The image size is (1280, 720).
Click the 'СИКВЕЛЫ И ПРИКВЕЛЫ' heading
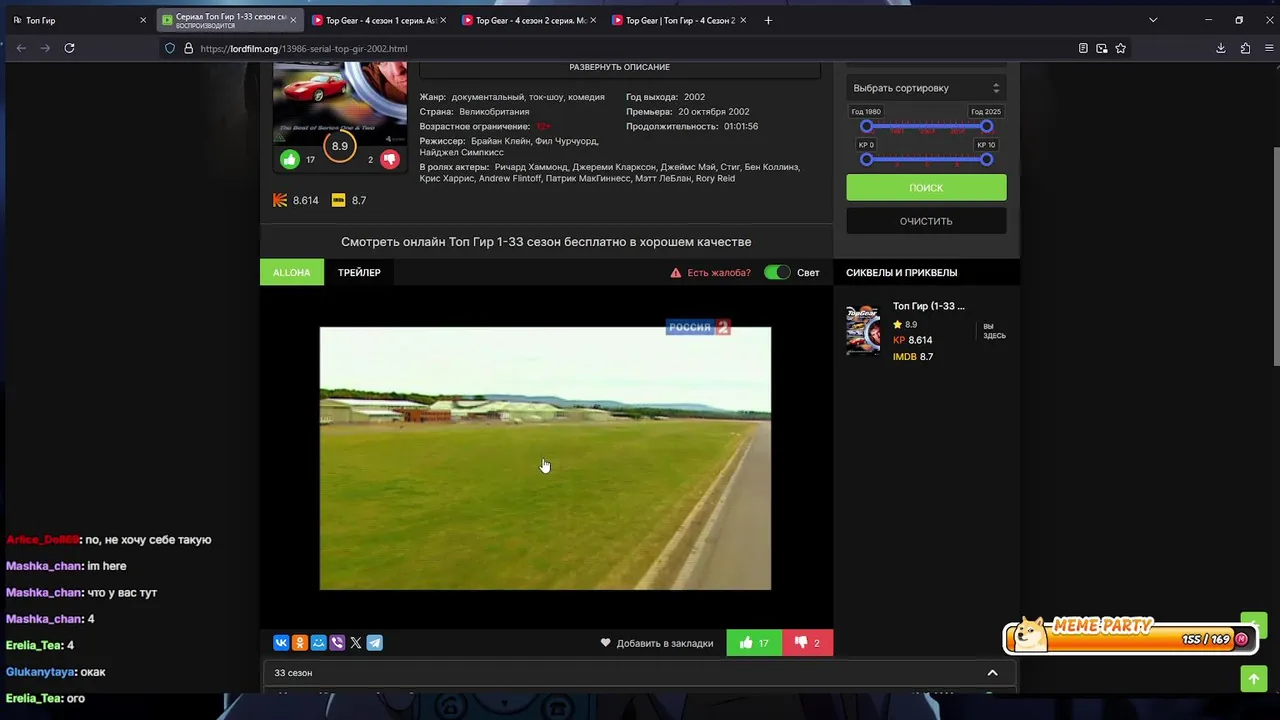coord(902,272)
